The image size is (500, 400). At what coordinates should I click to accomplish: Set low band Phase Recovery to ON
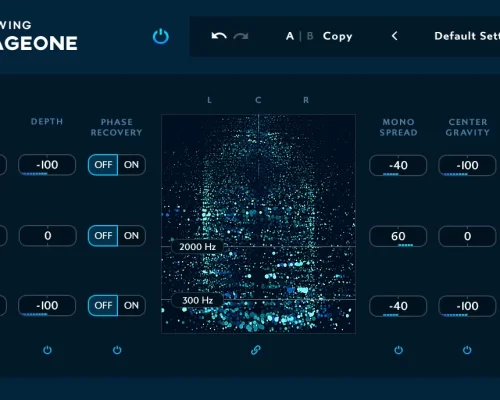coord(131,305)
